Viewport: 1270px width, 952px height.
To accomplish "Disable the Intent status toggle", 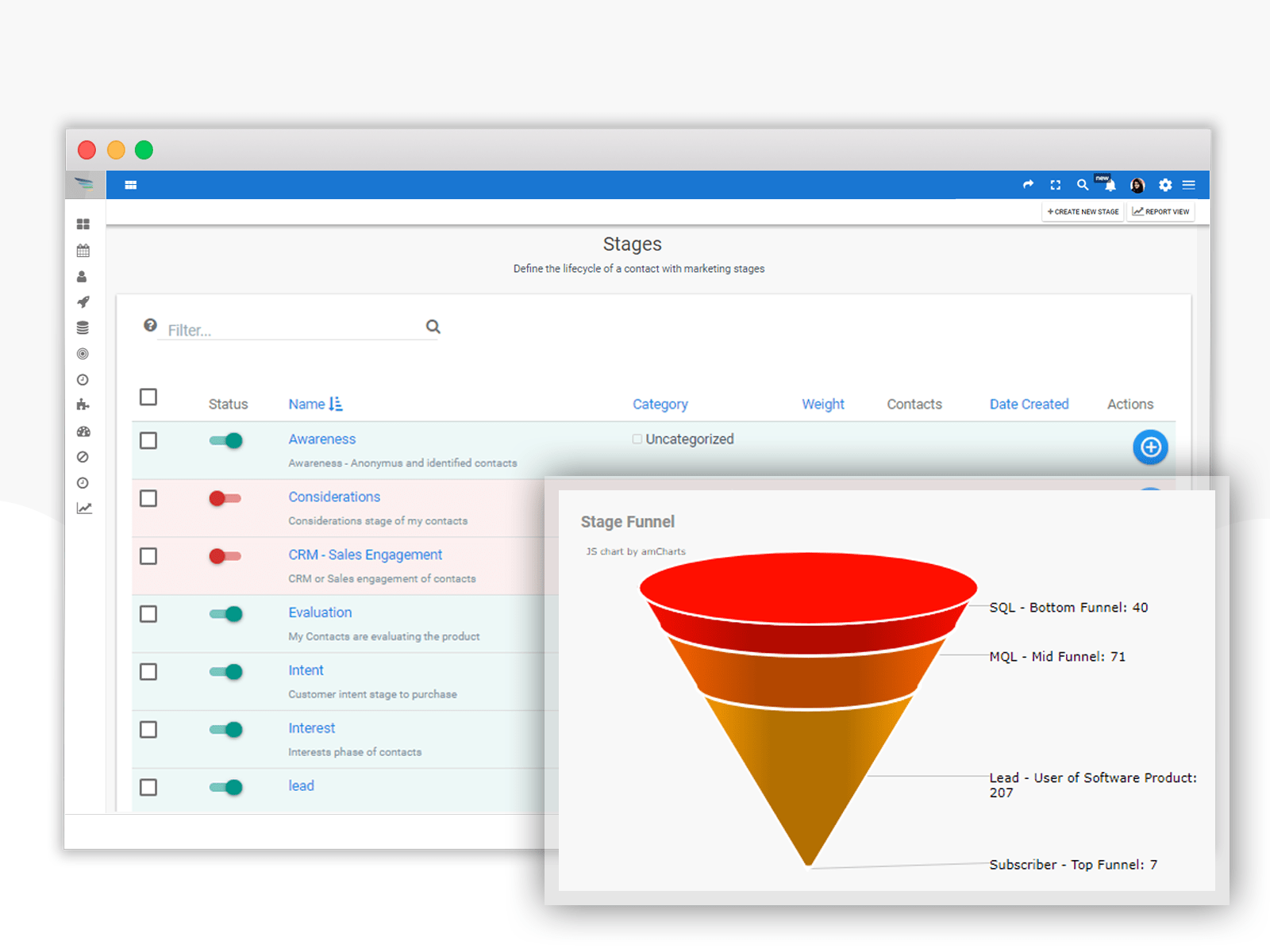I will 225,672.
